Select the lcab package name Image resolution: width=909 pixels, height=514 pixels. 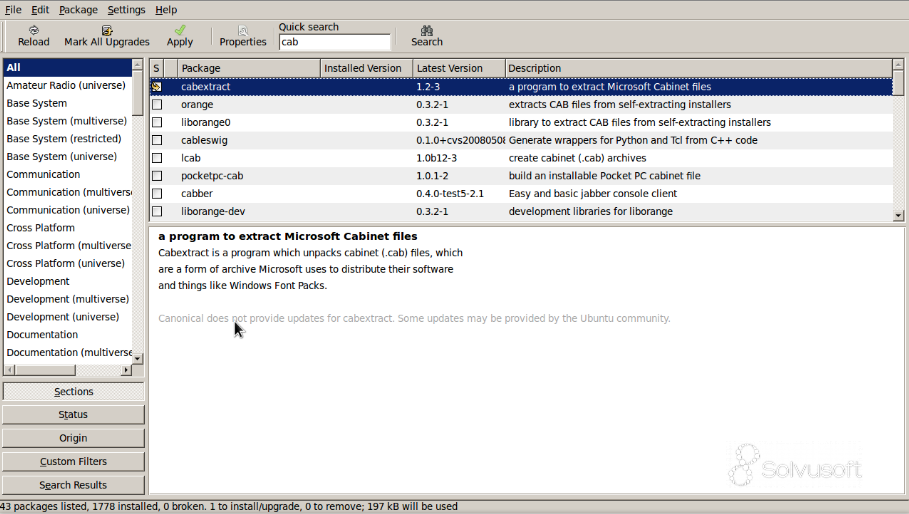191,158
